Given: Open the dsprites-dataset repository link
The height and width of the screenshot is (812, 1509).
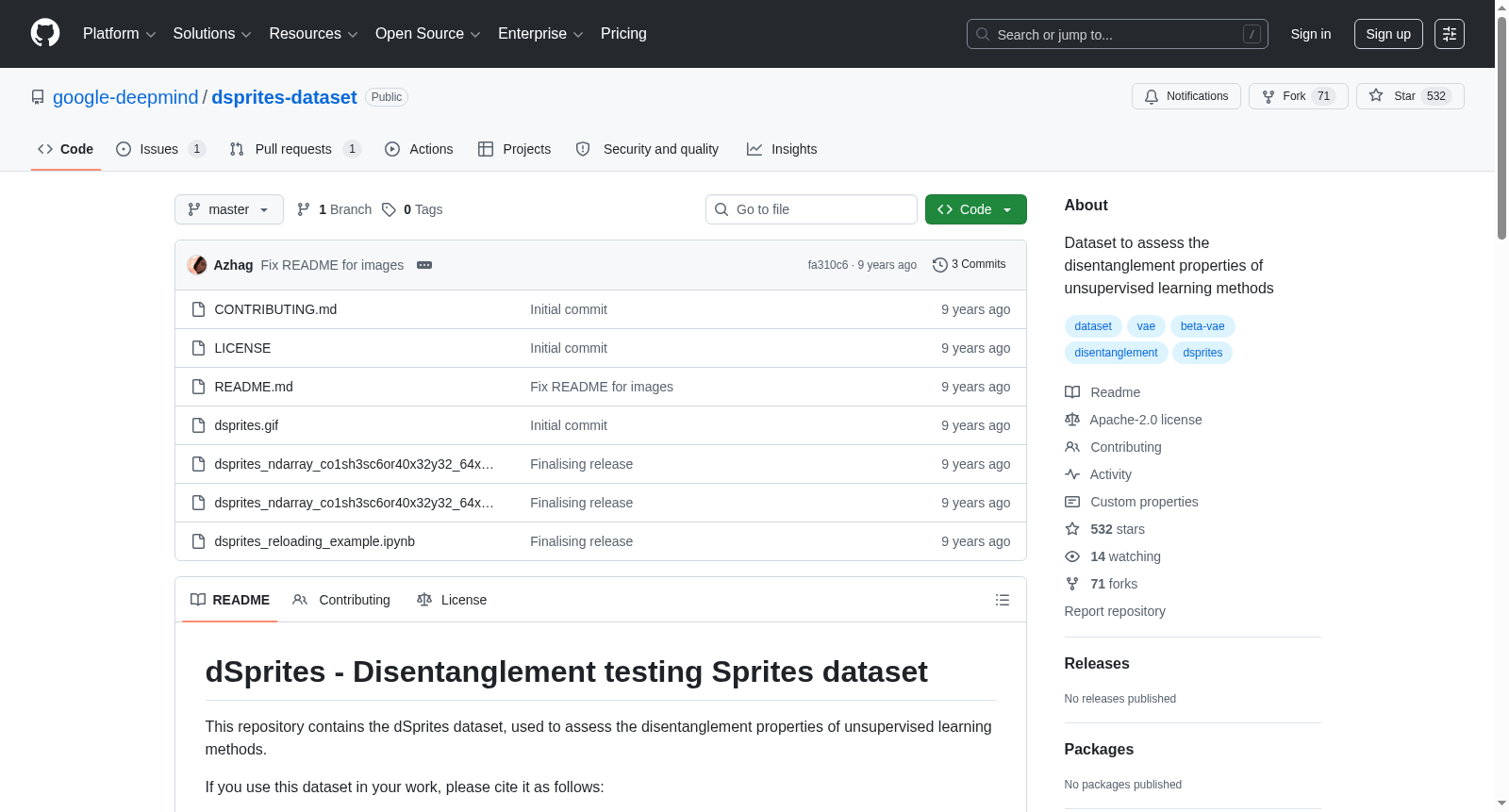Looking at the screenshot, I should [284, 97].
